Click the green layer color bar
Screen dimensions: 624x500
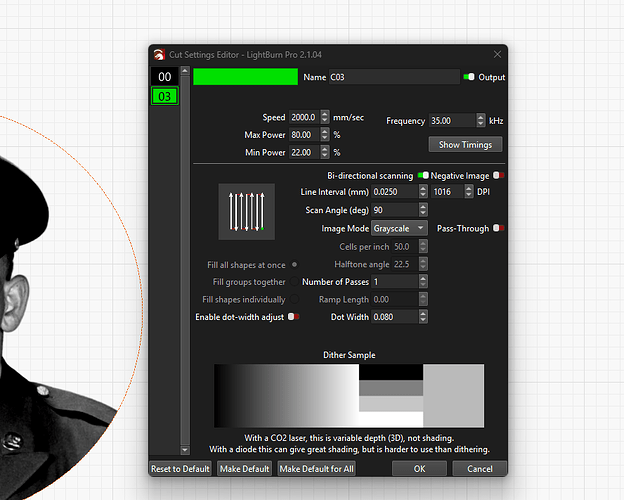(x=246, y=77)
